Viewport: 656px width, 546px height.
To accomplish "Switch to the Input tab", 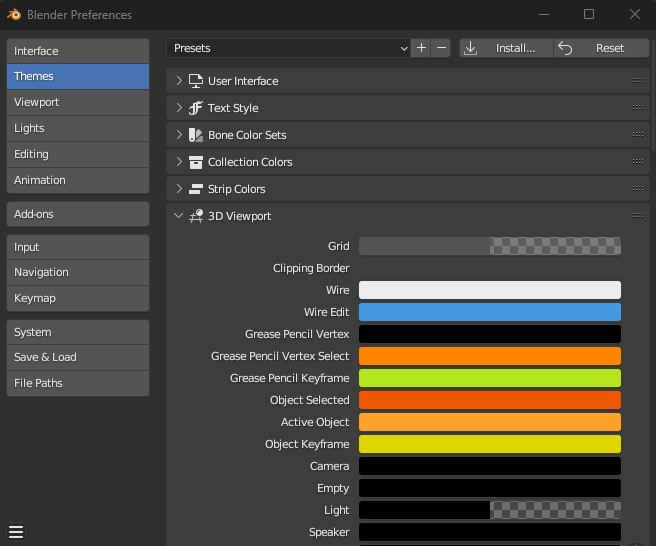I will pos(78,247).
